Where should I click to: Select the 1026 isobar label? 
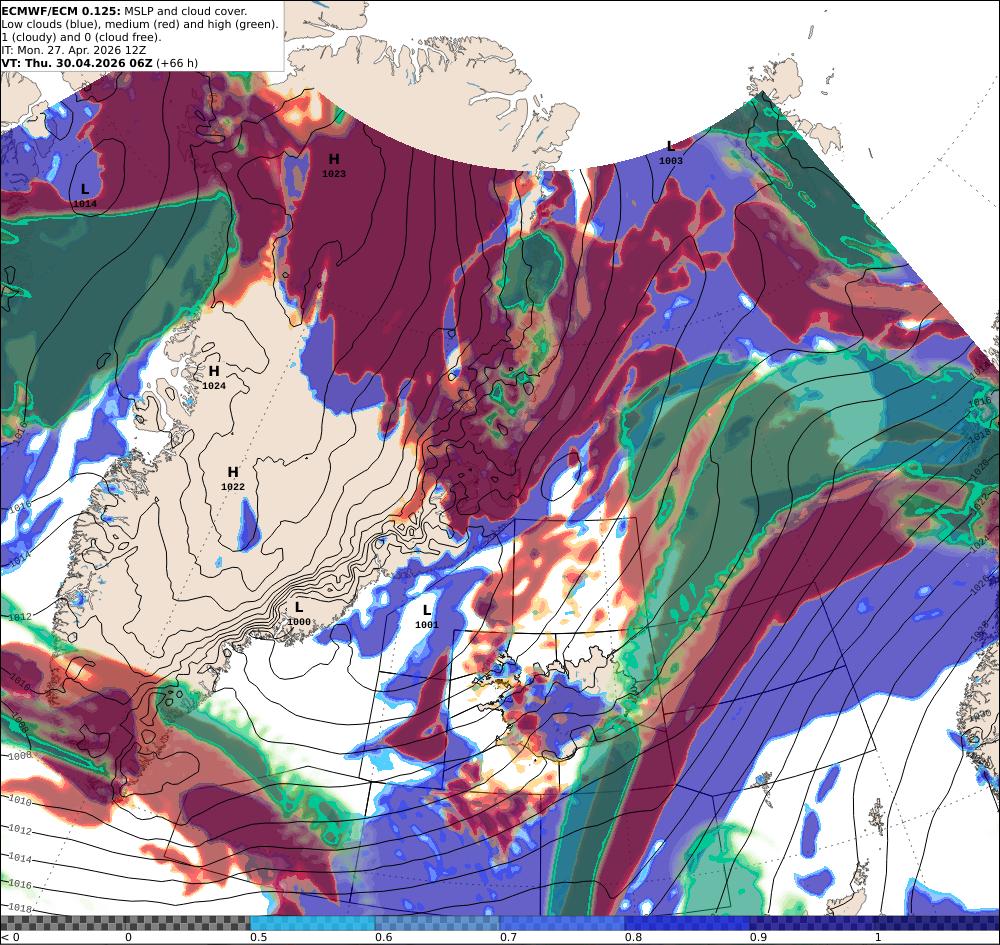[x=980, y=584]
